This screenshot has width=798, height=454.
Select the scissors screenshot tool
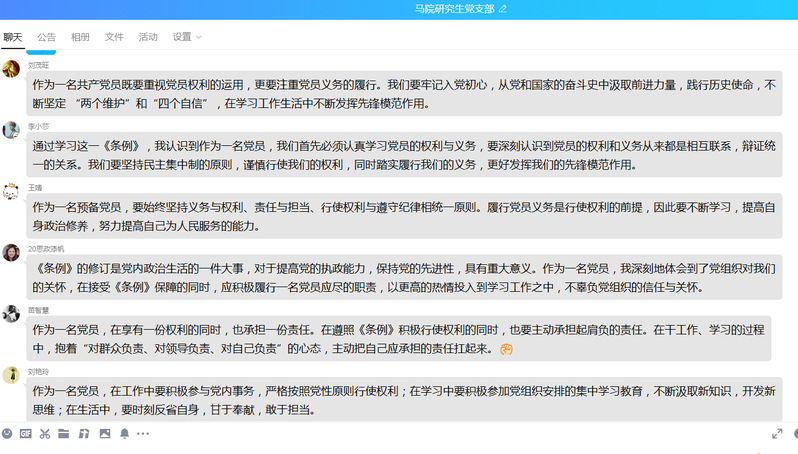[45, 434]
